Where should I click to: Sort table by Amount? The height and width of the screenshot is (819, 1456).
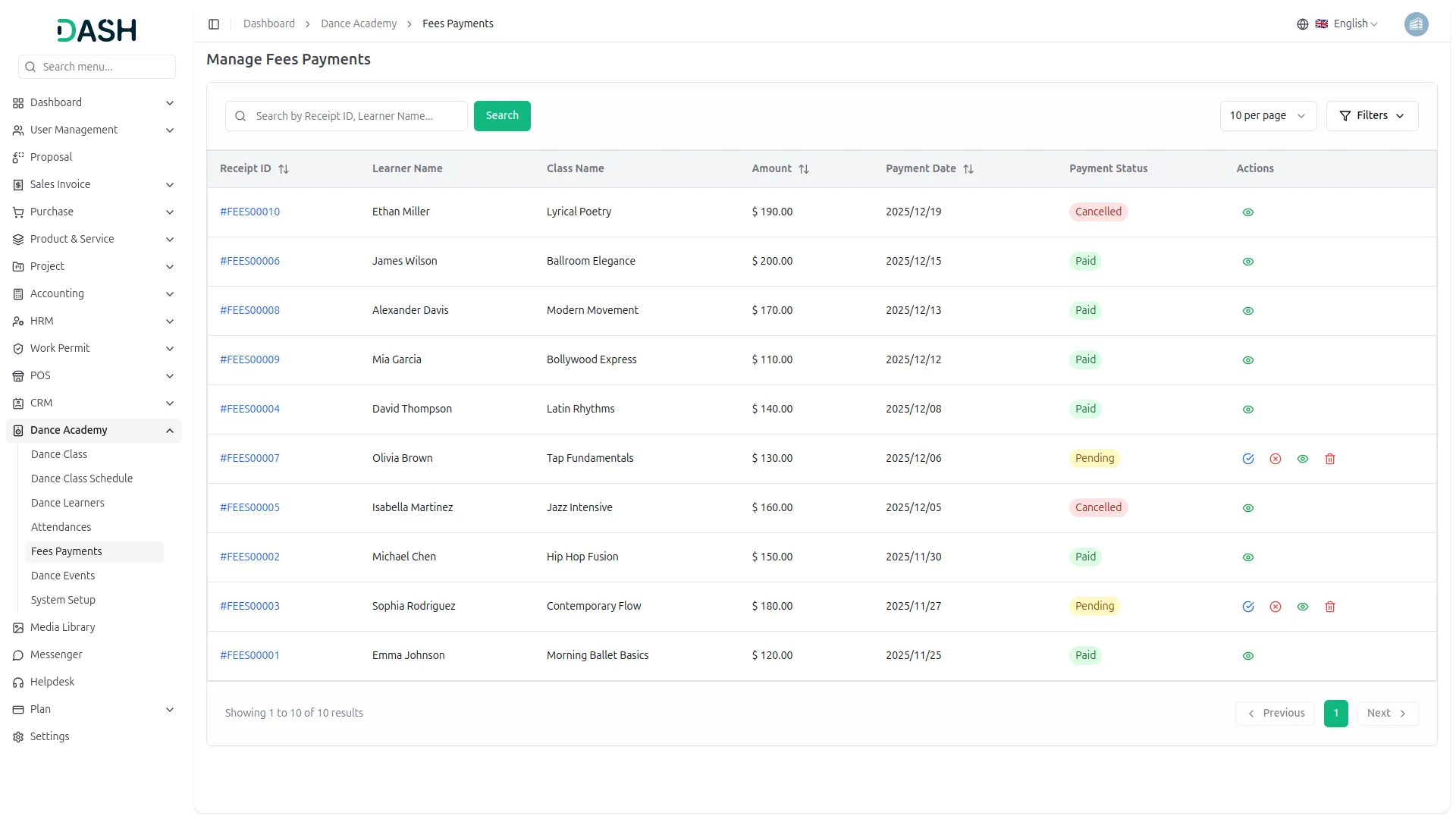804,169
